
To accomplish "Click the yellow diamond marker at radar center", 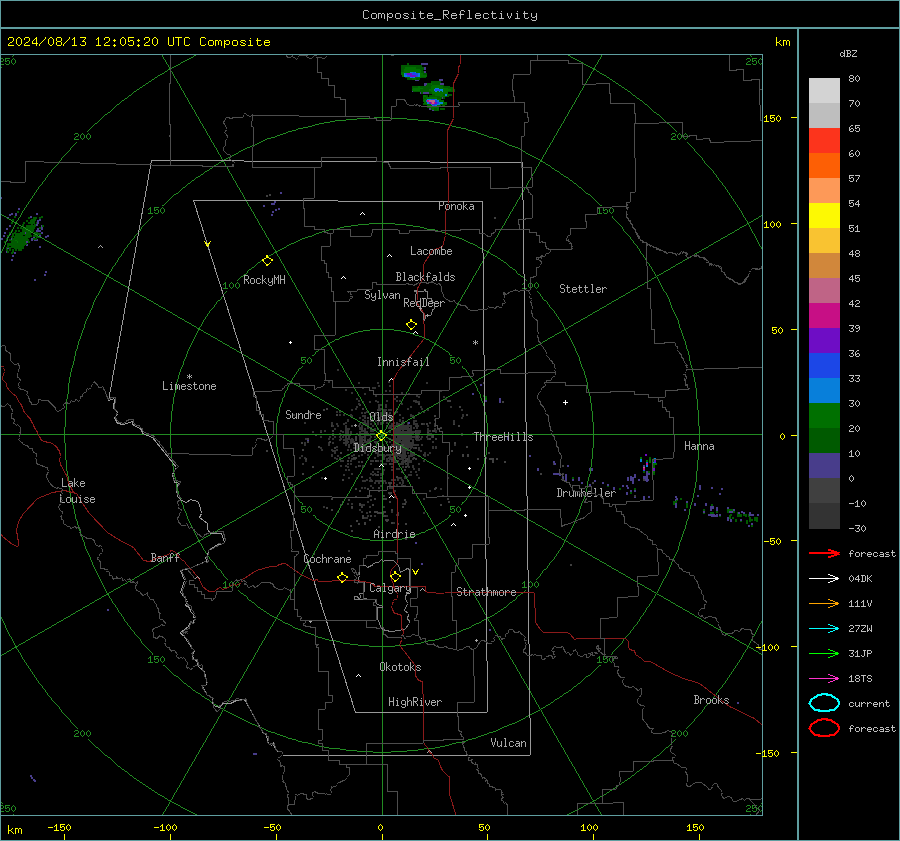I will (x=381, y=436).
